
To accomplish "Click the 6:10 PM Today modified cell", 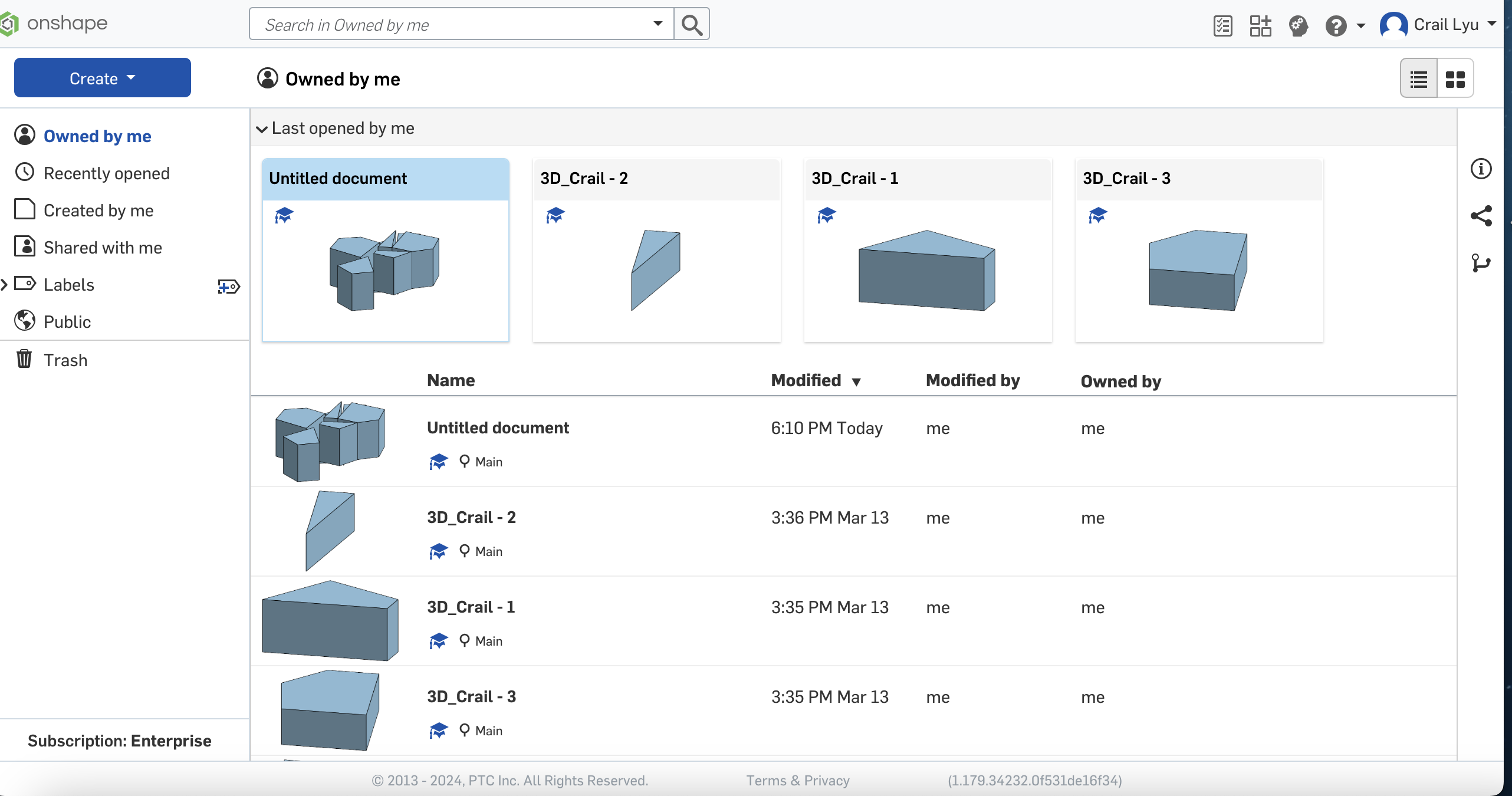I will click(x=827, y=428).
